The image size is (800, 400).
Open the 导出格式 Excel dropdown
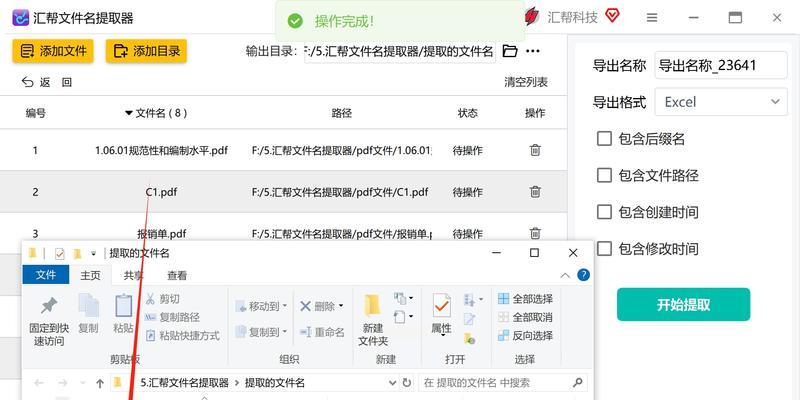(x=721, y=102)
